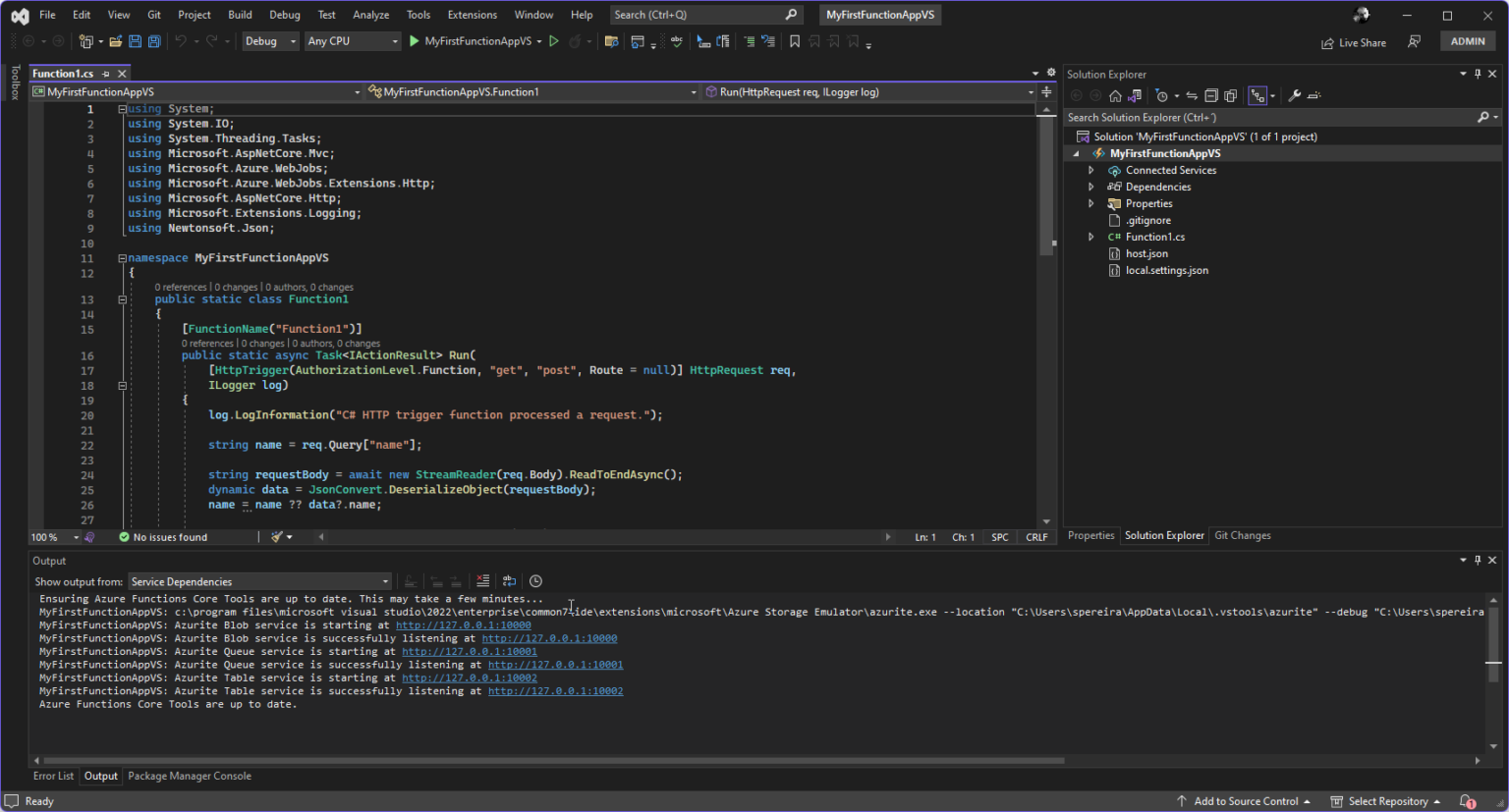Expand the Dependencies node in Solution Explorer
Screen dimensions: 1509x812
coord(1090,187)
